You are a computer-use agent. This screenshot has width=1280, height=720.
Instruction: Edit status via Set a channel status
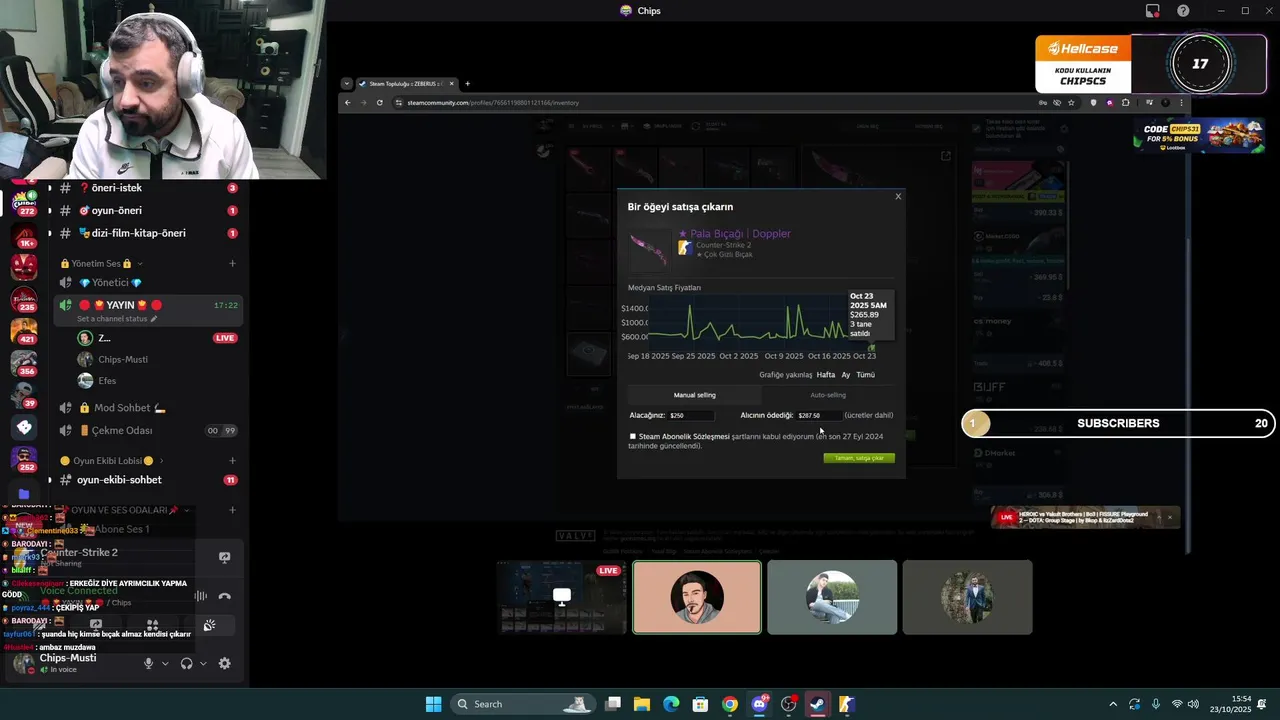(117, 319)
